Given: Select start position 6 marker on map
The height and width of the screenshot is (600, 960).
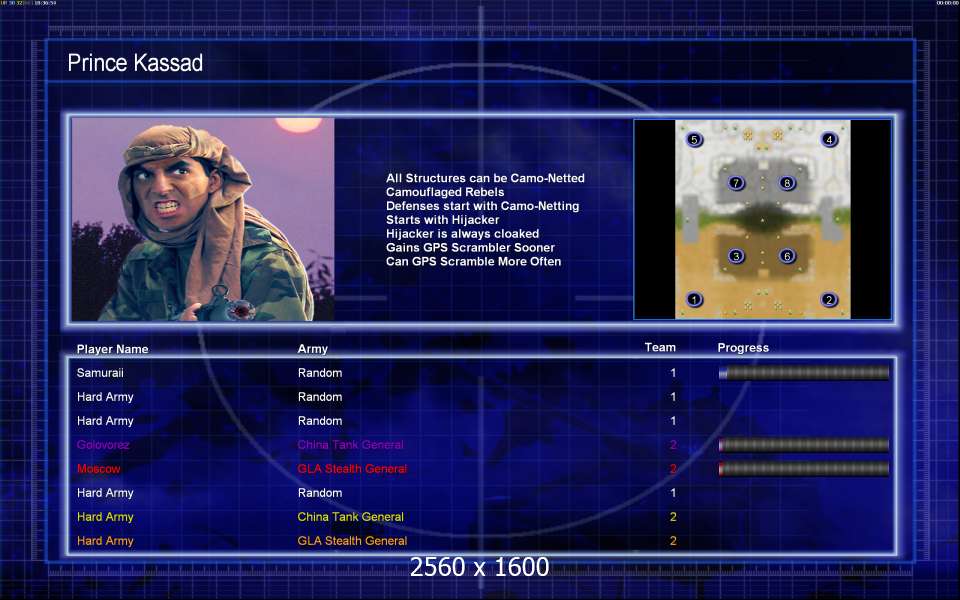Looking at the screenshot, I should pos(787,256).
